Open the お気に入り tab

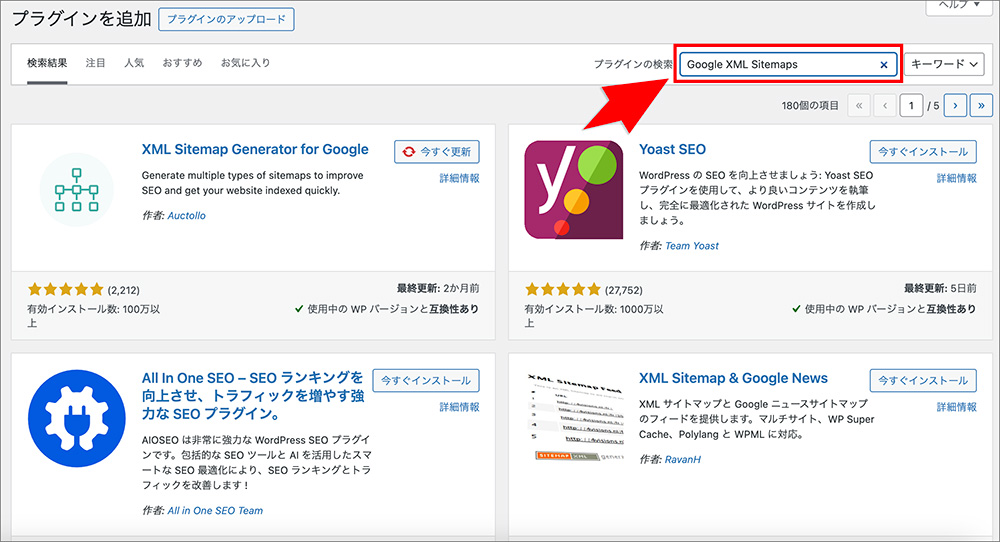pyautogui.click(x=246, y=62)
